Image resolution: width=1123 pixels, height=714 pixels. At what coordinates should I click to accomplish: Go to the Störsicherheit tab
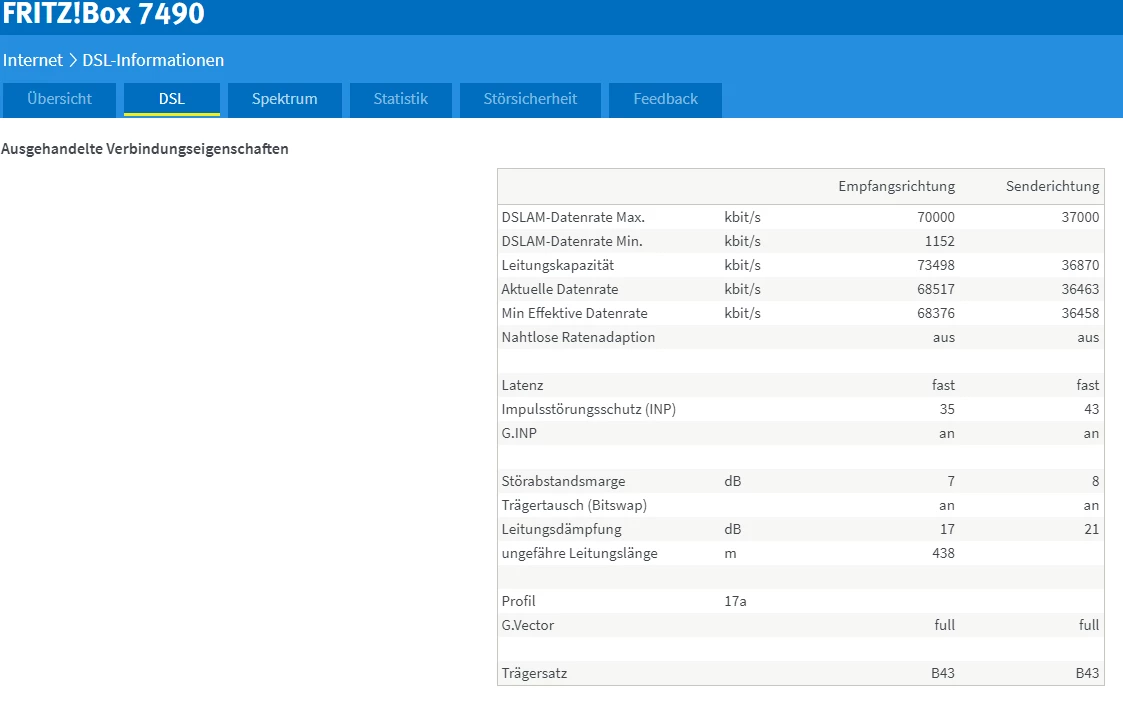[x=530, y=99]
